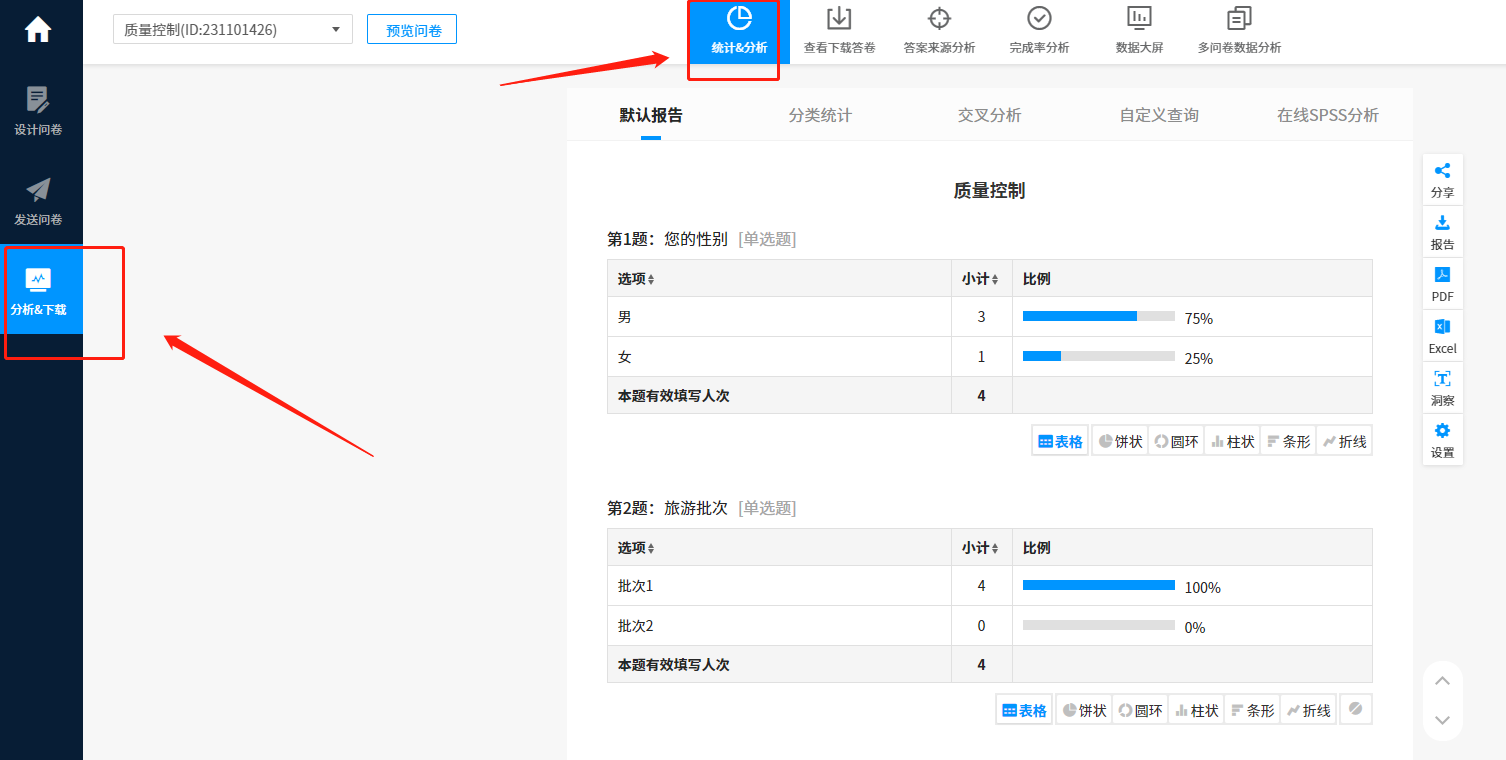1506x760 pixels.
Task: Open 答案来源分析 target icon
Action: (938, 30)
